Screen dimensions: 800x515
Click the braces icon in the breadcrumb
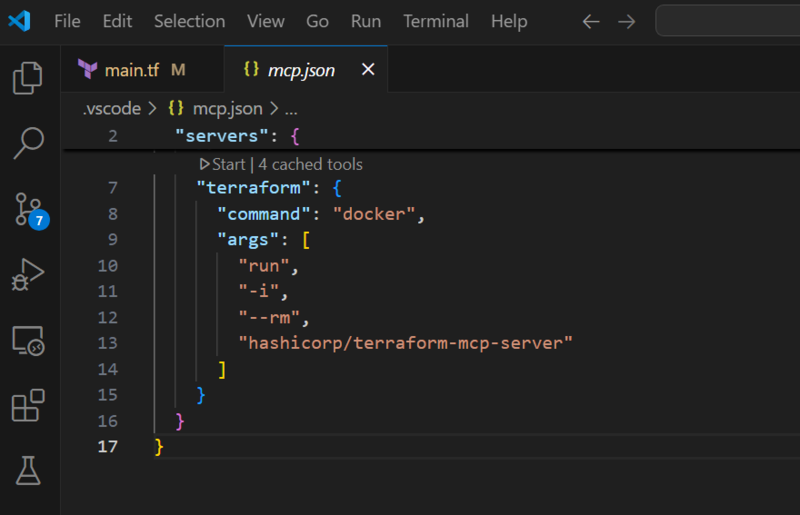click(x=176, y=108)
